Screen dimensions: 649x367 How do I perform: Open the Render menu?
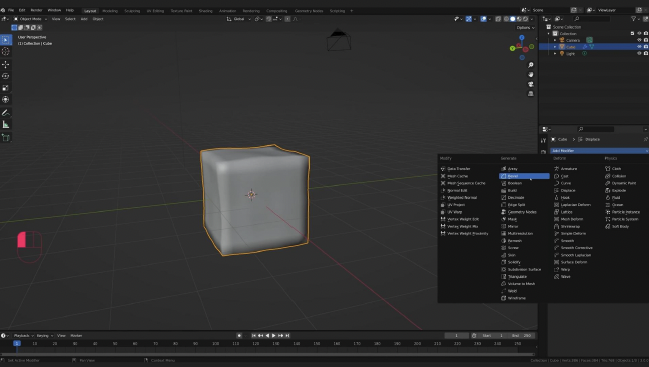pos(36,10)
